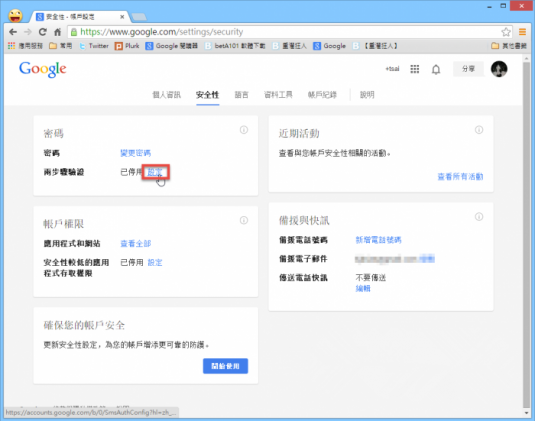Open the 資料工具 tab
Image resolution: width=535 pixels, height=421 pixels.
click(x=278, y=95)
